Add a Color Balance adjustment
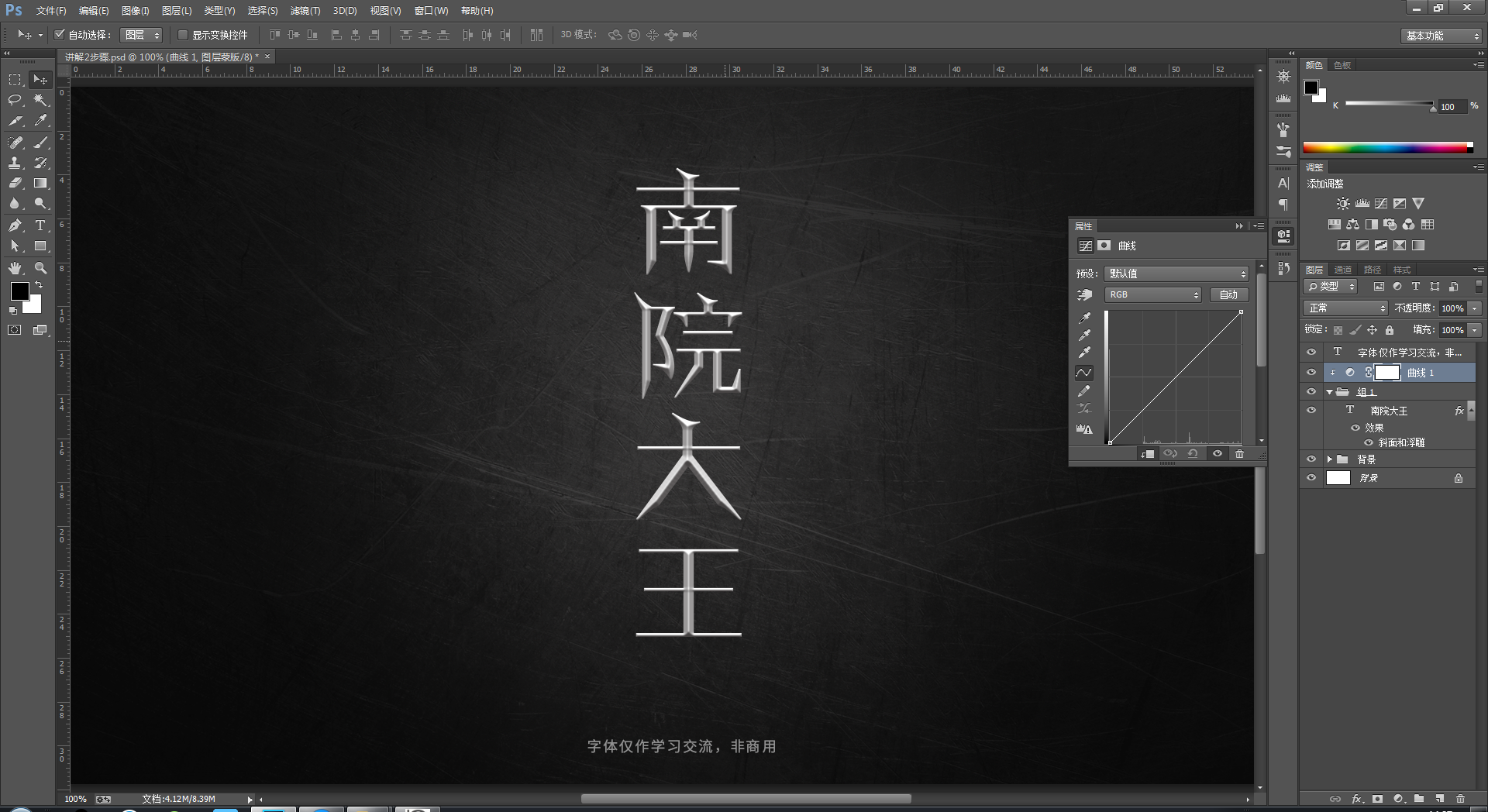The height and width of the screenshot is (812, 1488). pyautogui.click(x=1352, y=225)
